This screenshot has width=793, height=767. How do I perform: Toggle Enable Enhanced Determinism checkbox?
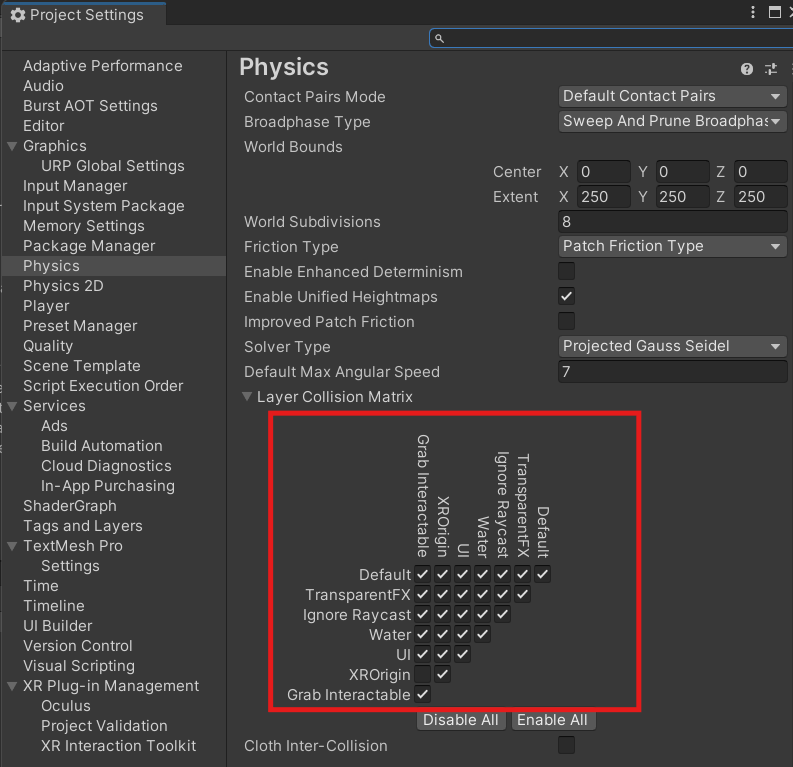(566, 271)
